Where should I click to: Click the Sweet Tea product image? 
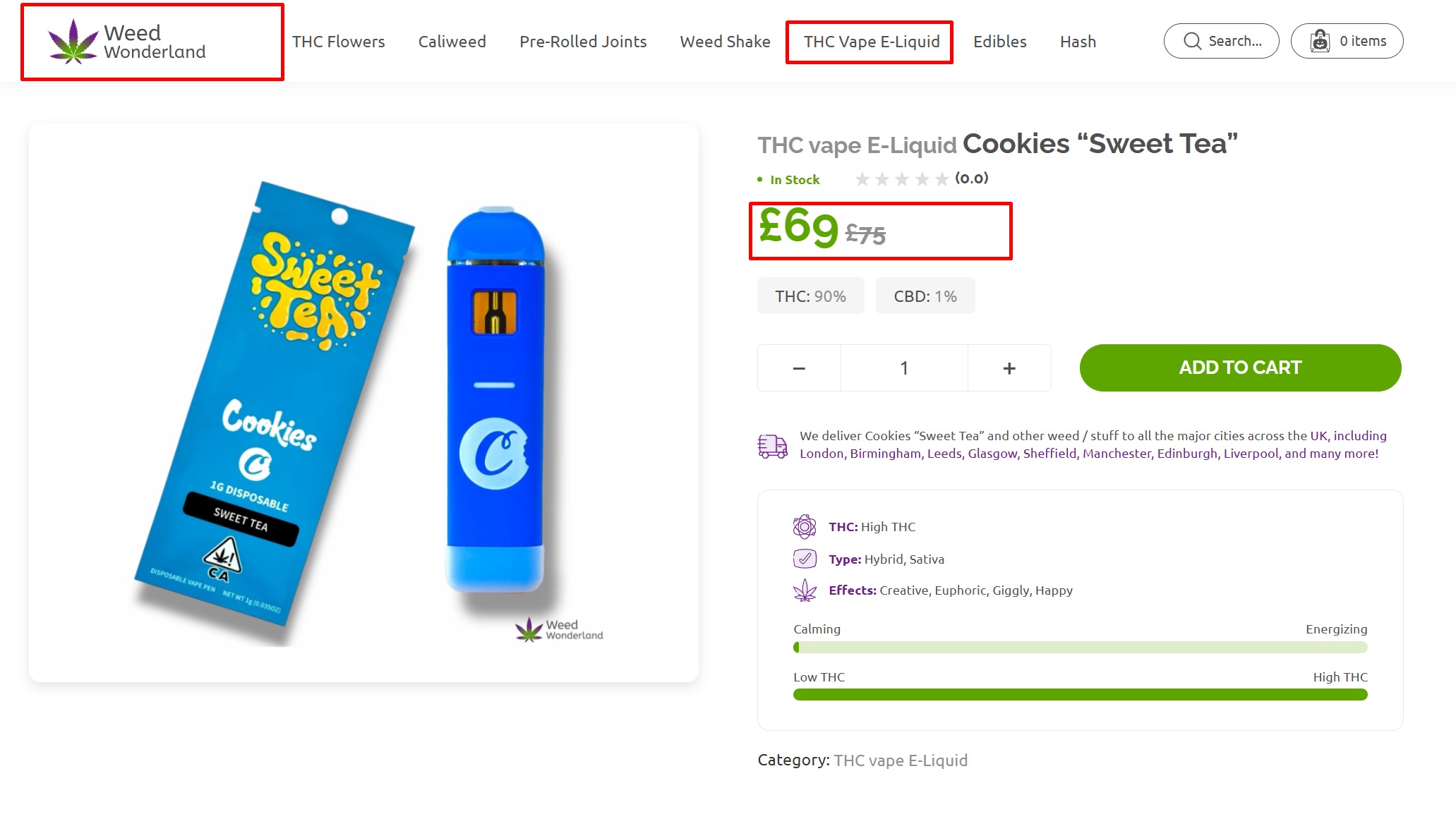(363, 403)
